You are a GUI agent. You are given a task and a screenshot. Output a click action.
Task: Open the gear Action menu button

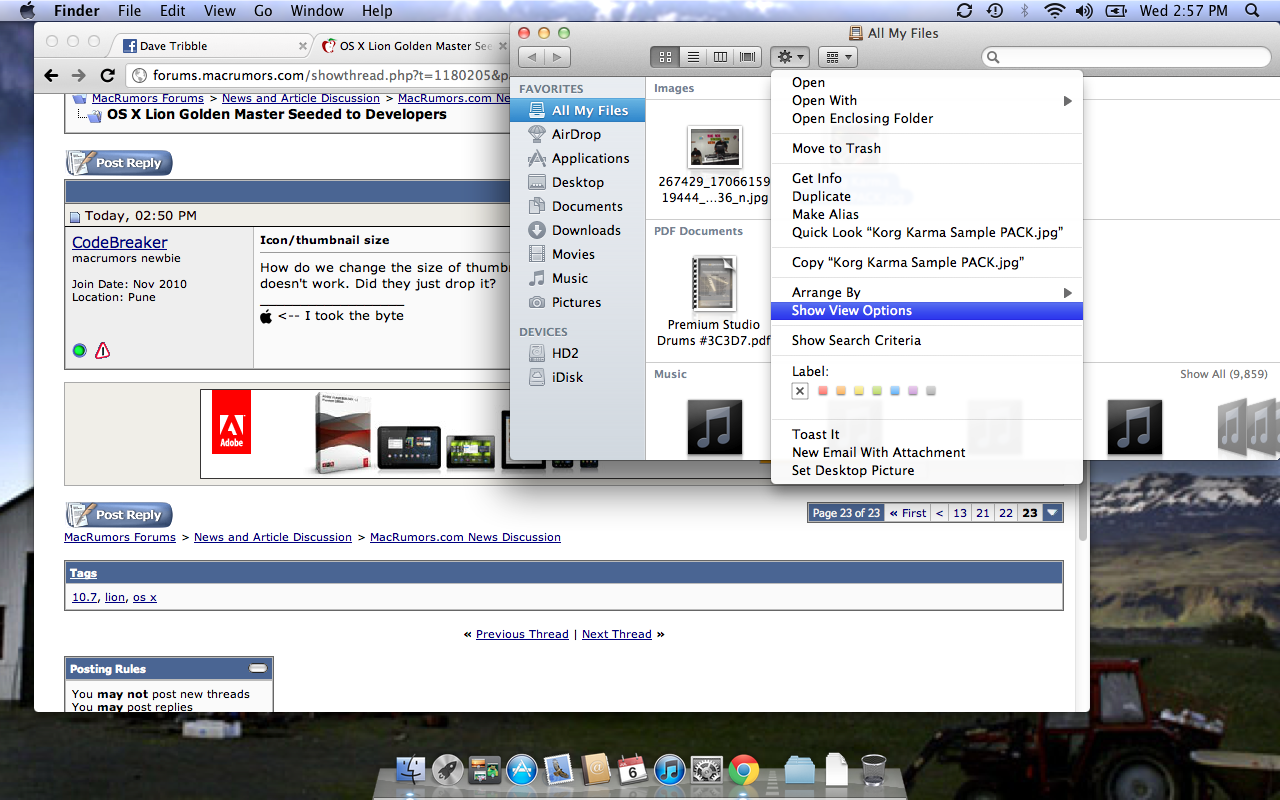pos(790,57)
